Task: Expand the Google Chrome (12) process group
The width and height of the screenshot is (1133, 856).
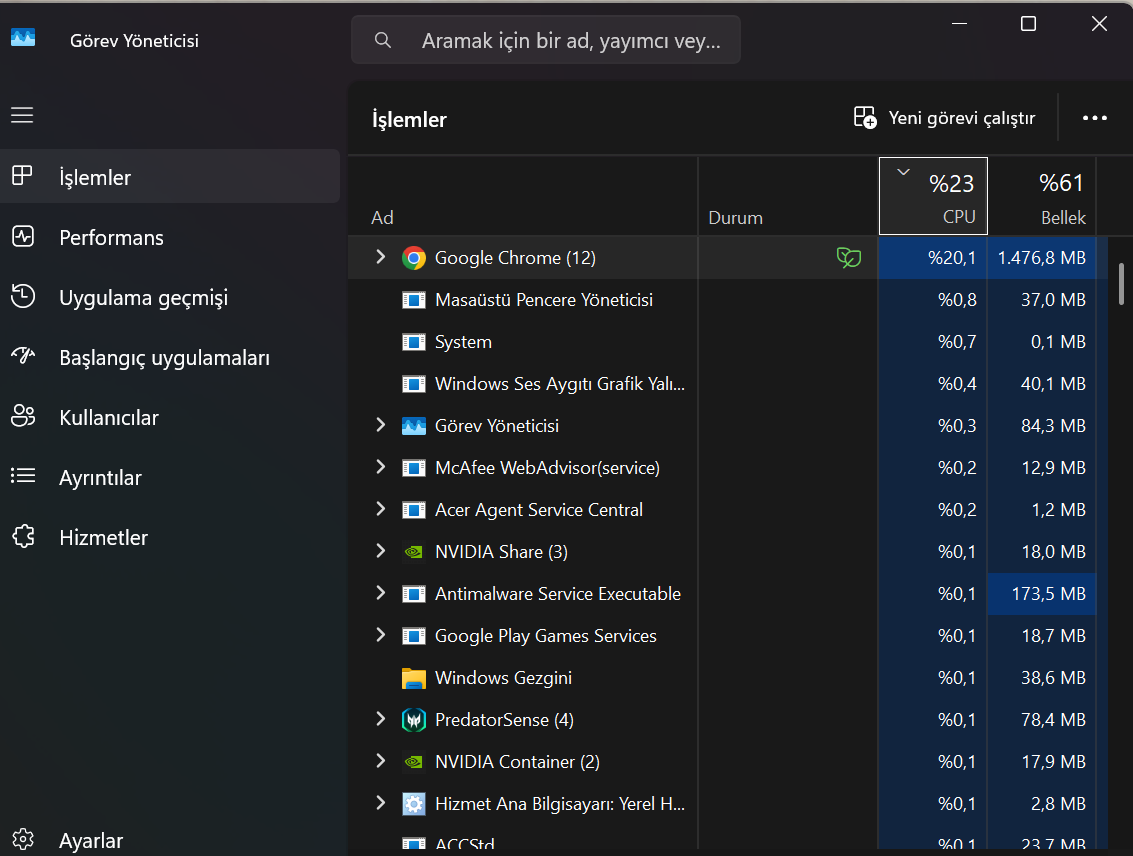Action: [380, 257]
